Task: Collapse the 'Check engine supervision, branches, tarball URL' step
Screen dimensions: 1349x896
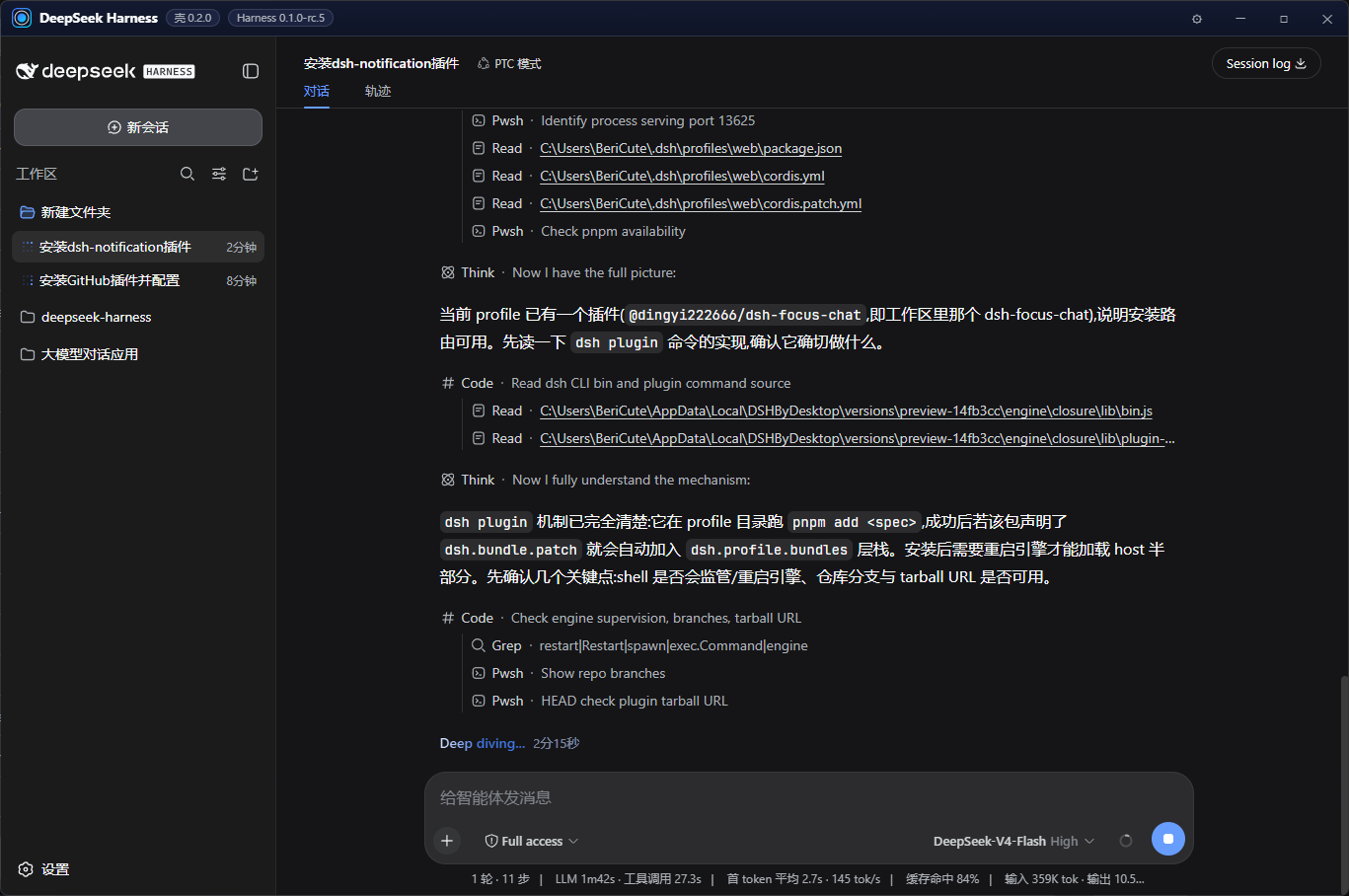Action: pos(621,618)
